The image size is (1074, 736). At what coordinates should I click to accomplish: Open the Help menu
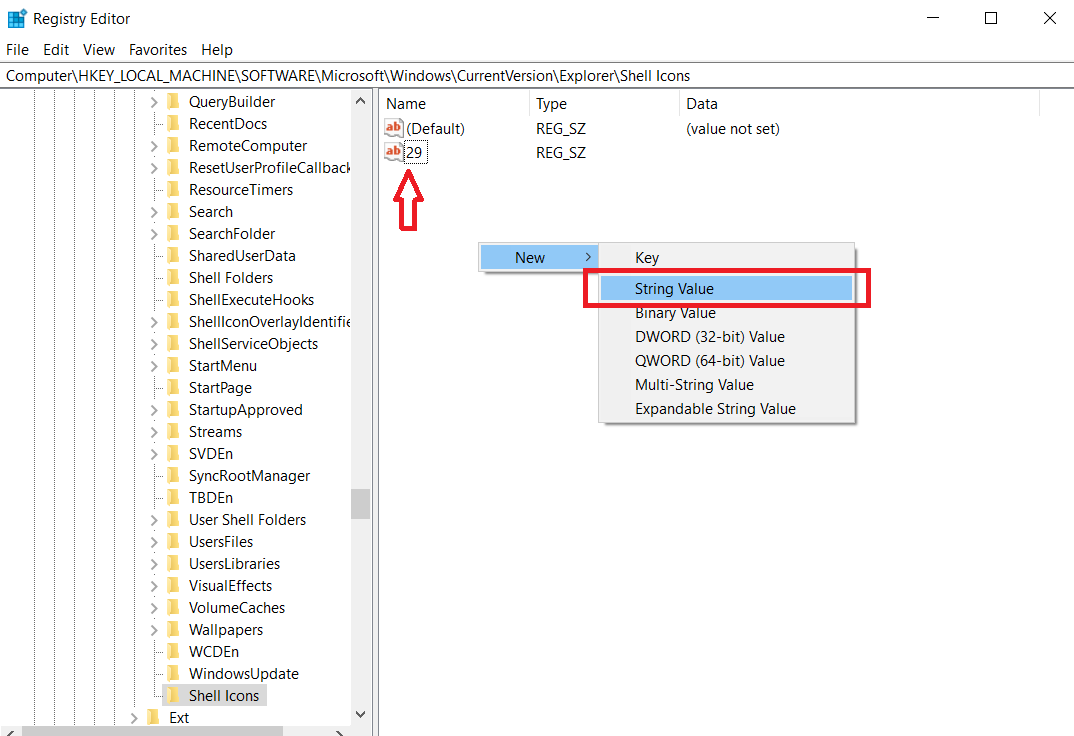click(216, 50)
